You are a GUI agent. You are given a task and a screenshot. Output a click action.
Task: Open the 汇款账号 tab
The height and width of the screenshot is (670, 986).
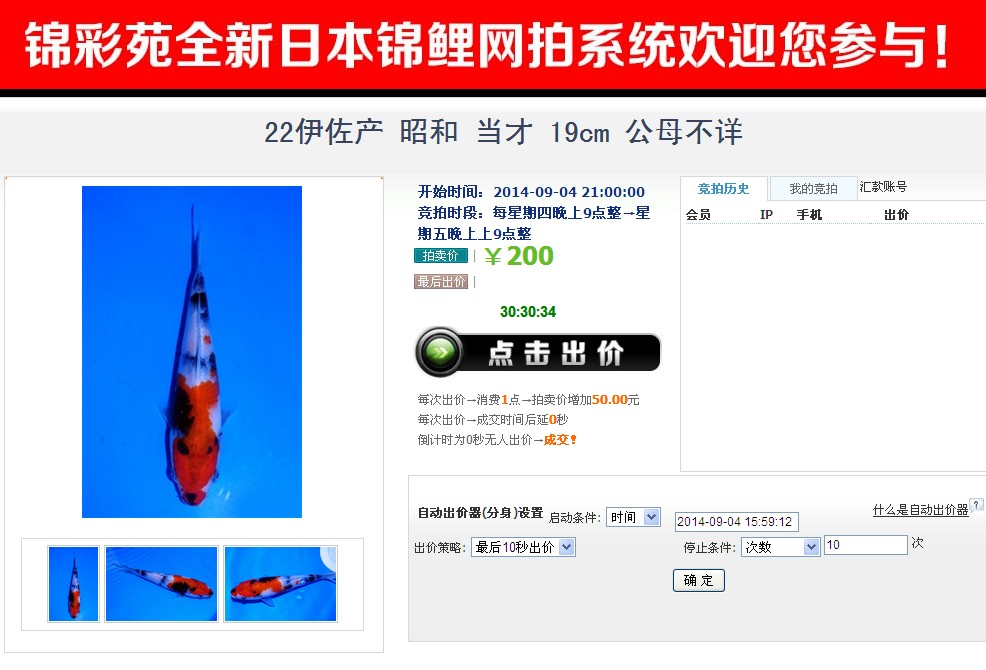coord(884,187)
